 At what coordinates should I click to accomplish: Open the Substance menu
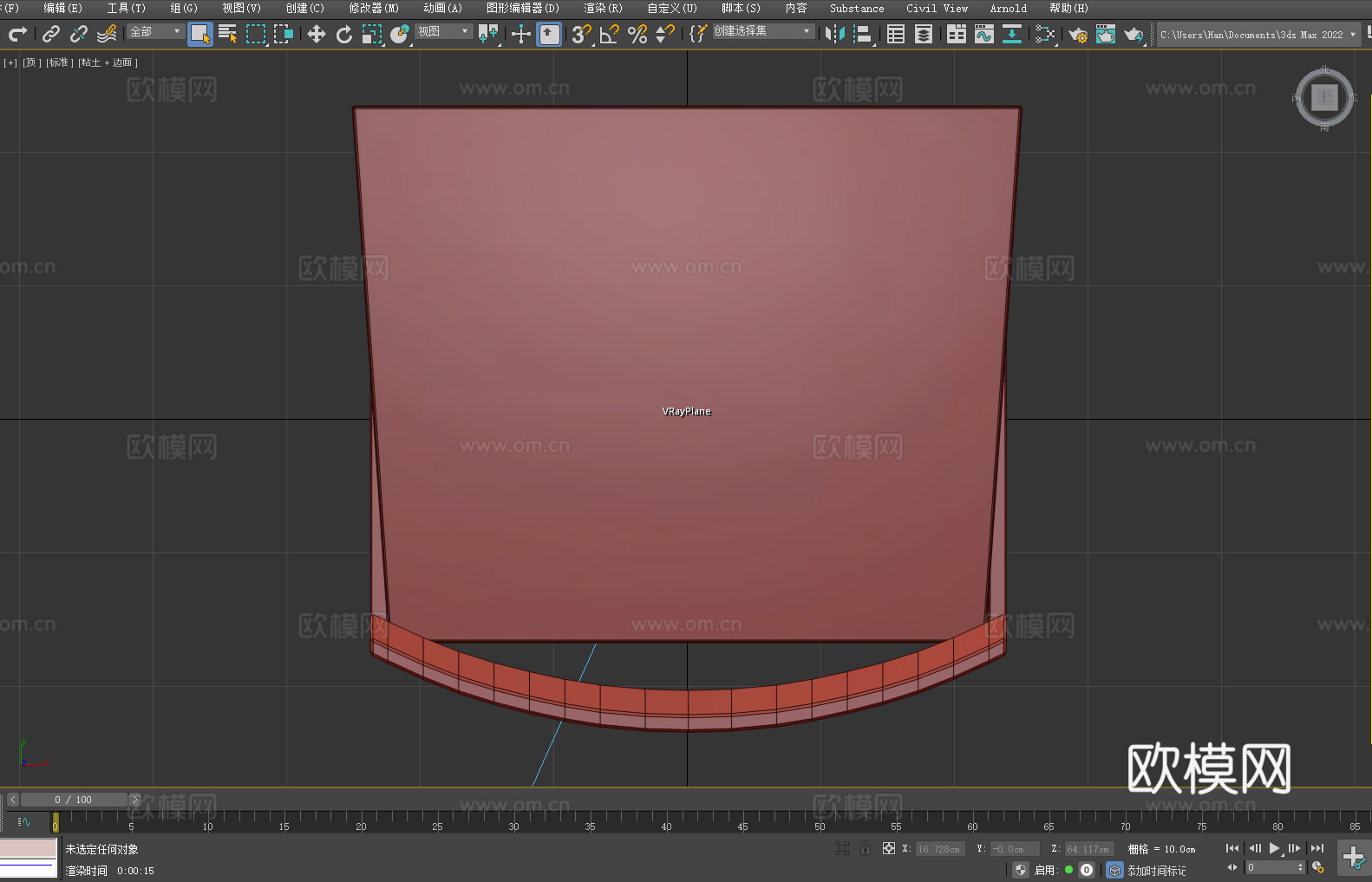(857, 8)
